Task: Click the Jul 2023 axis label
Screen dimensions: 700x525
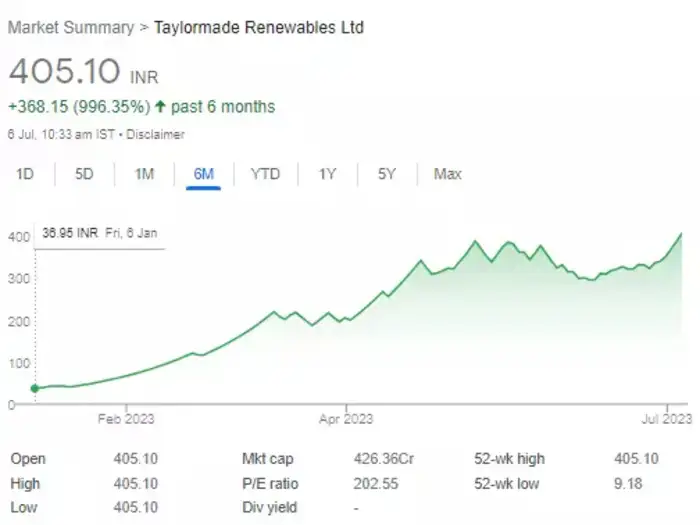Action: click(x=664, y=419)
